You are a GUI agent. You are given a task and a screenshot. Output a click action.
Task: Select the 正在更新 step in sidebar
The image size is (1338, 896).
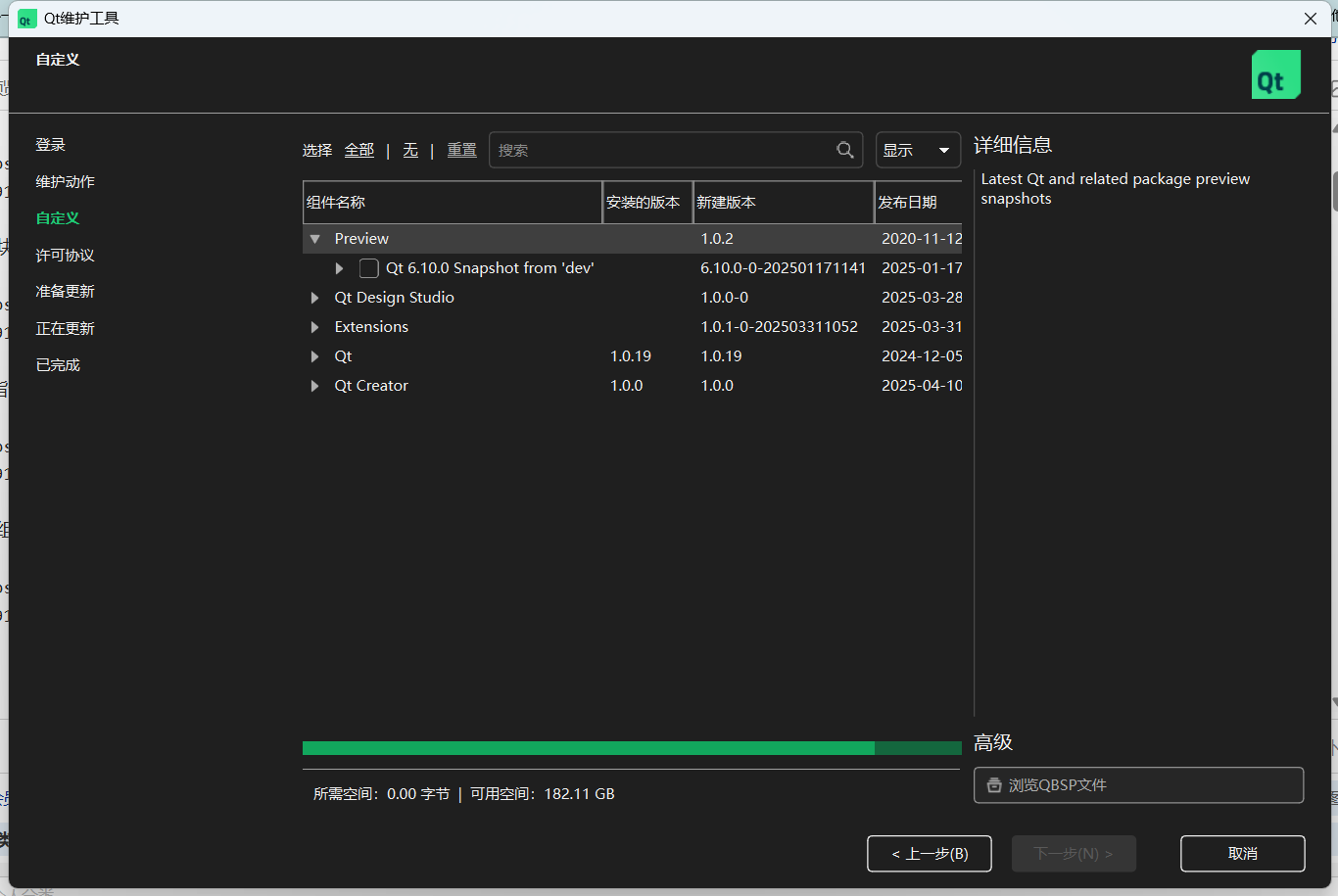click(66, 329)
